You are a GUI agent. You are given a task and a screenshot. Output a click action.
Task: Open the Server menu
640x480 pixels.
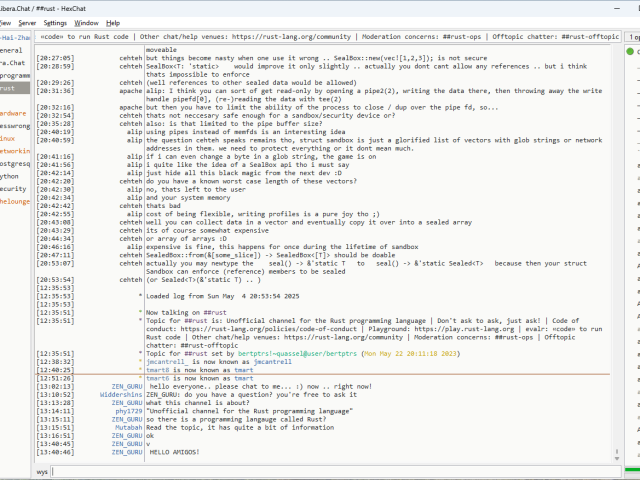coord(26,22)
